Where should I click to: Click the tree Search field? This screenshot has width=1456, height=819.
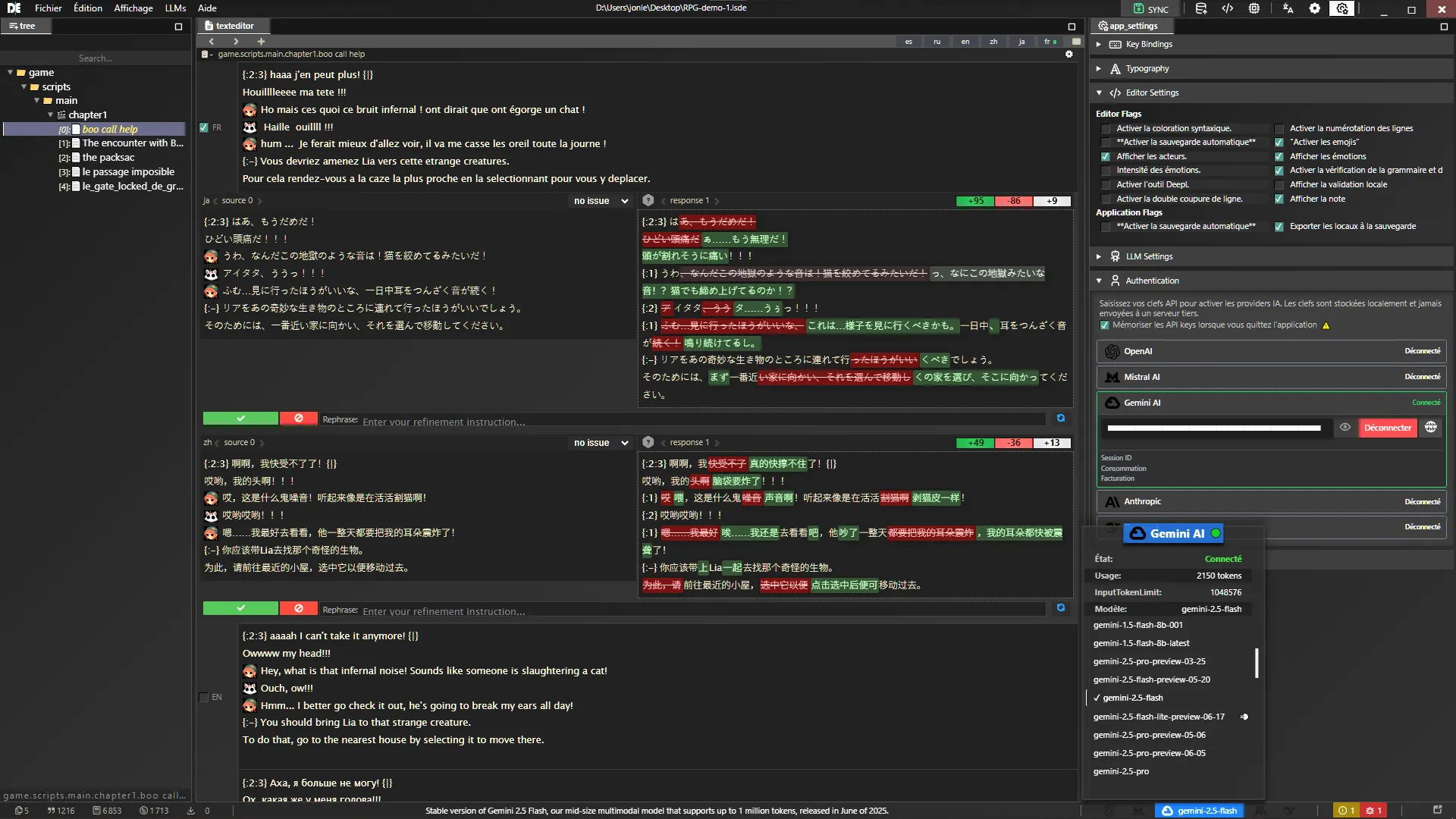(x=95, y=58)
